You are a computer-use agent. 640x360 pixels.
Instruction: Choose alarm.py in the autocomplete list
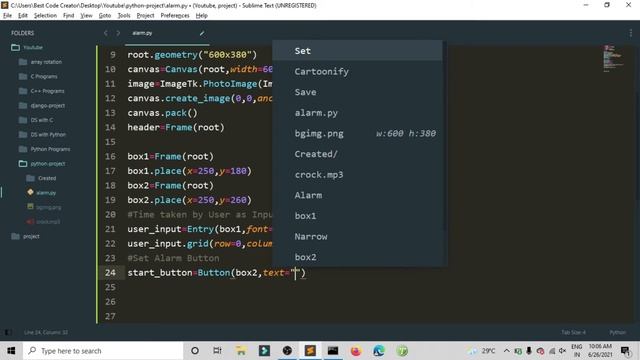357,113
